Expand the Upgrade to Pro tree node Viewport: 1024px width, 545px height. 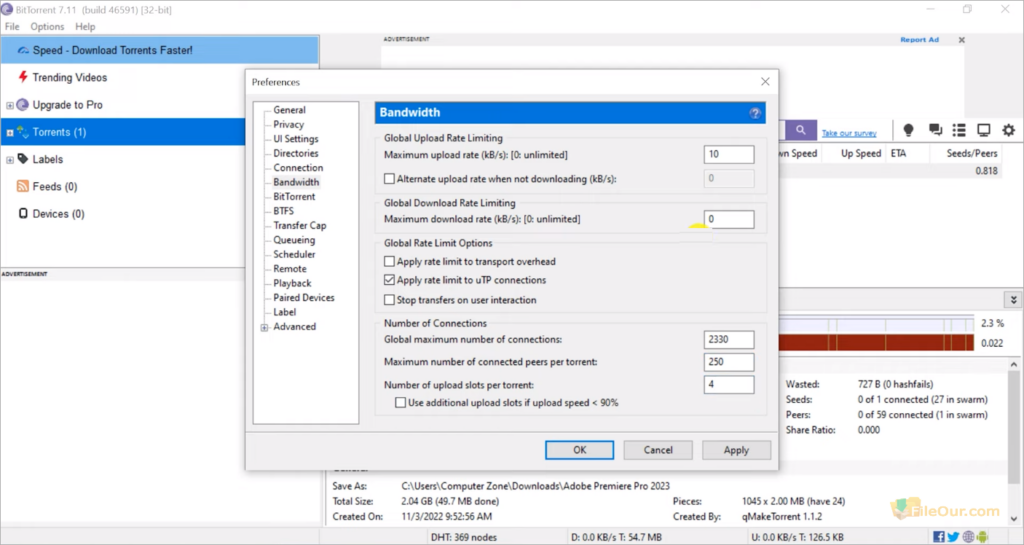tap(10, 105)
